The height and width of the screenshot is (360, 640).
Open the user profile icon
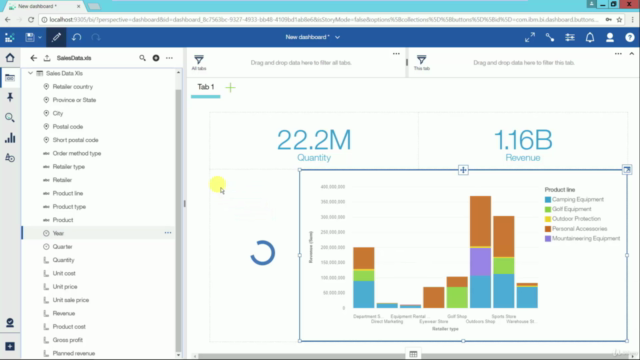(x=610, y=38)
